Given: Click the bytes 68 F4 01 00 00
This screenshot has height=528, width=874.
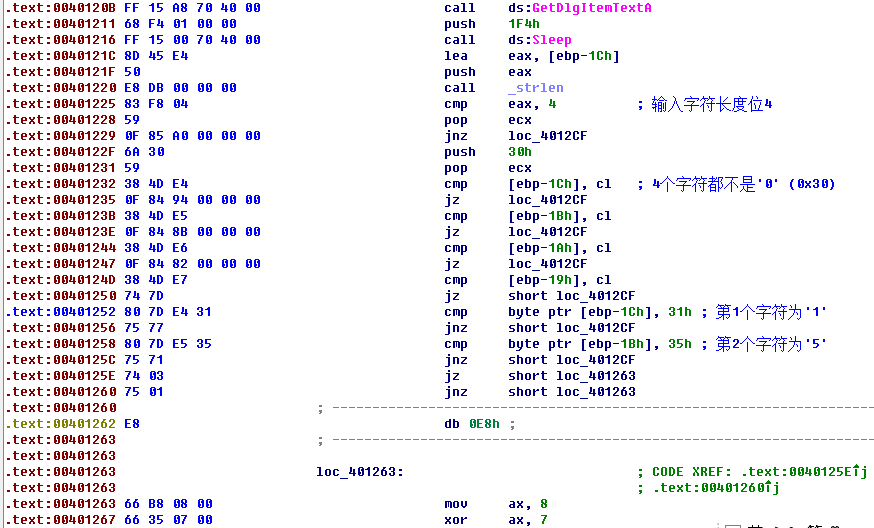Looking at the screenshot, I should click(x=181, y=24).
